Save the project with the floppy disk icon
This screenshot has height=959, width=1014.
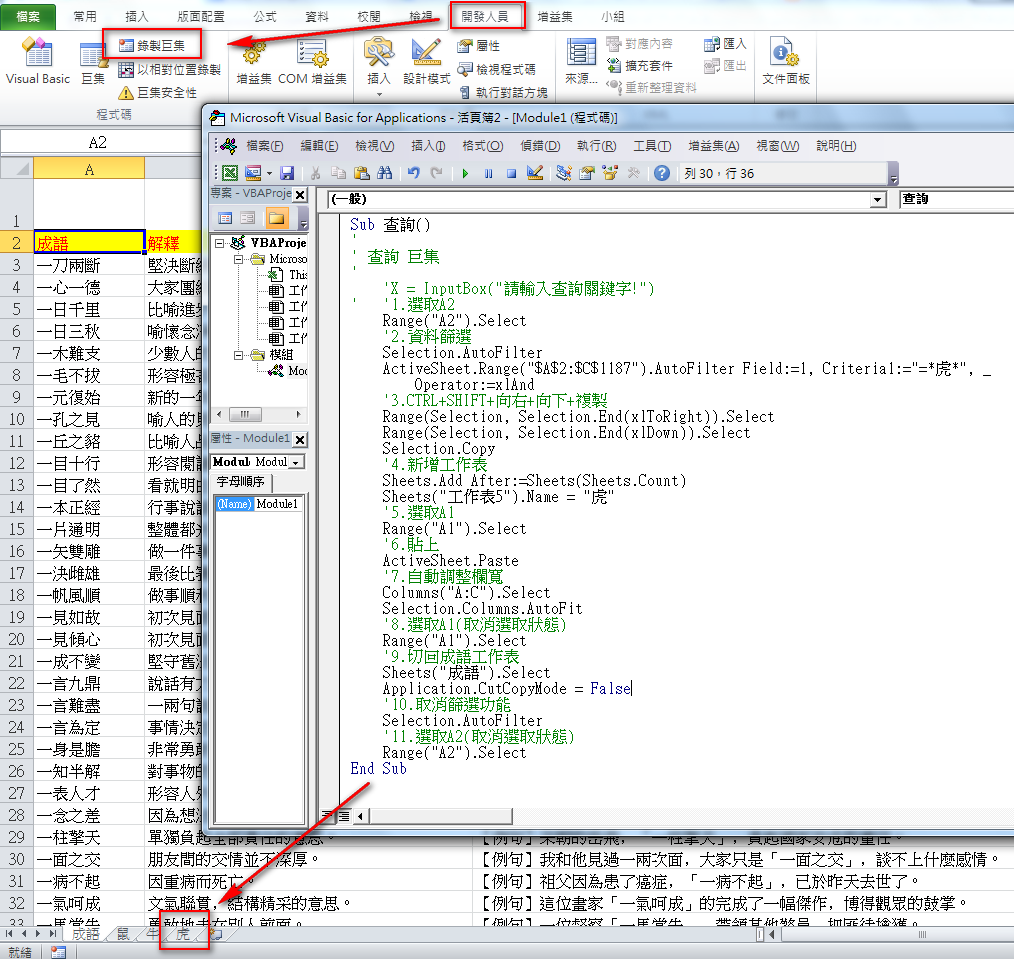(287, 173)
